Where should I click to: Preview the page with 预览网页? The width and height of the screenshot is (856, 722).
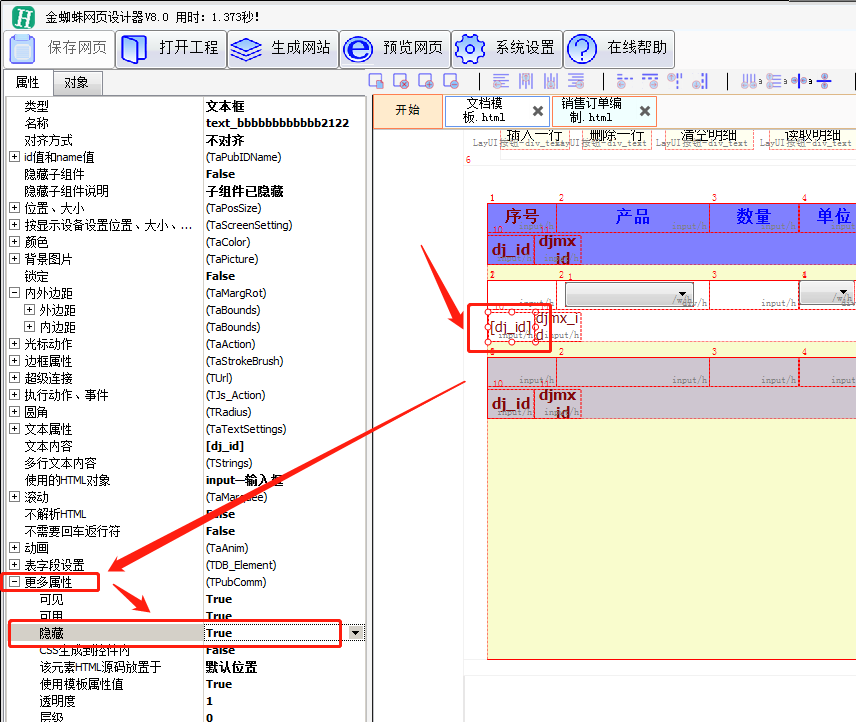pos(394,48)
